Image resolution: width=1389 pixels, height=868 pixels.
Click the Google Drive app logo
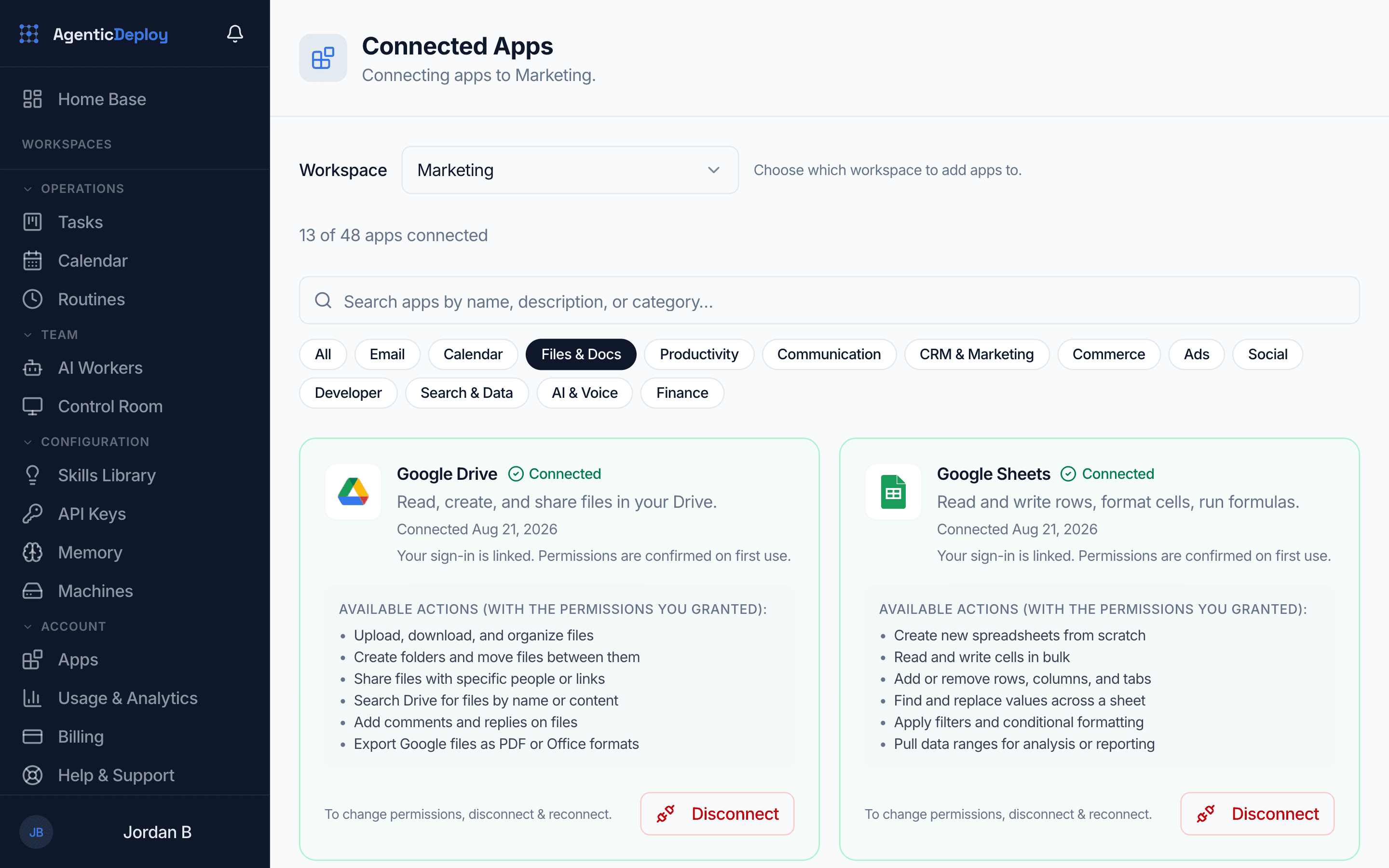click(x=353, y=492)
